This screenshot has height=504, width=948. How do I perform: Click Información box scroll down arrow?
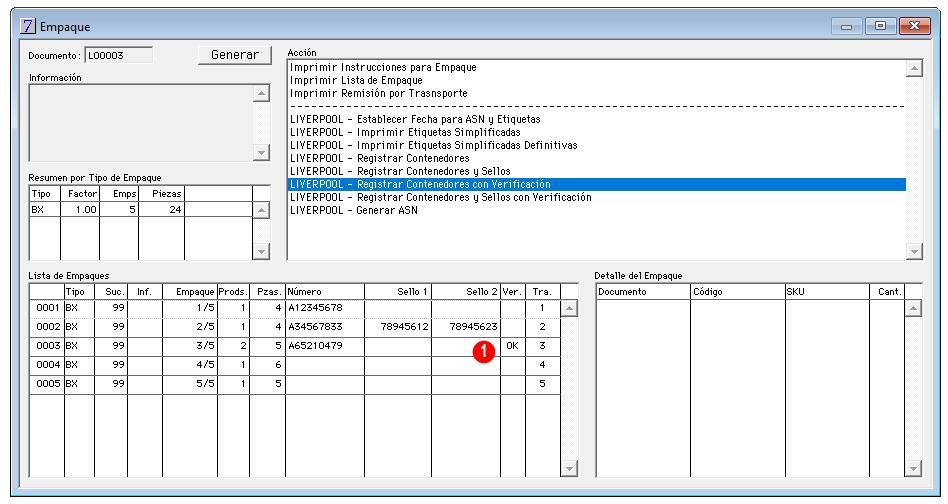(x=261, y=152)
